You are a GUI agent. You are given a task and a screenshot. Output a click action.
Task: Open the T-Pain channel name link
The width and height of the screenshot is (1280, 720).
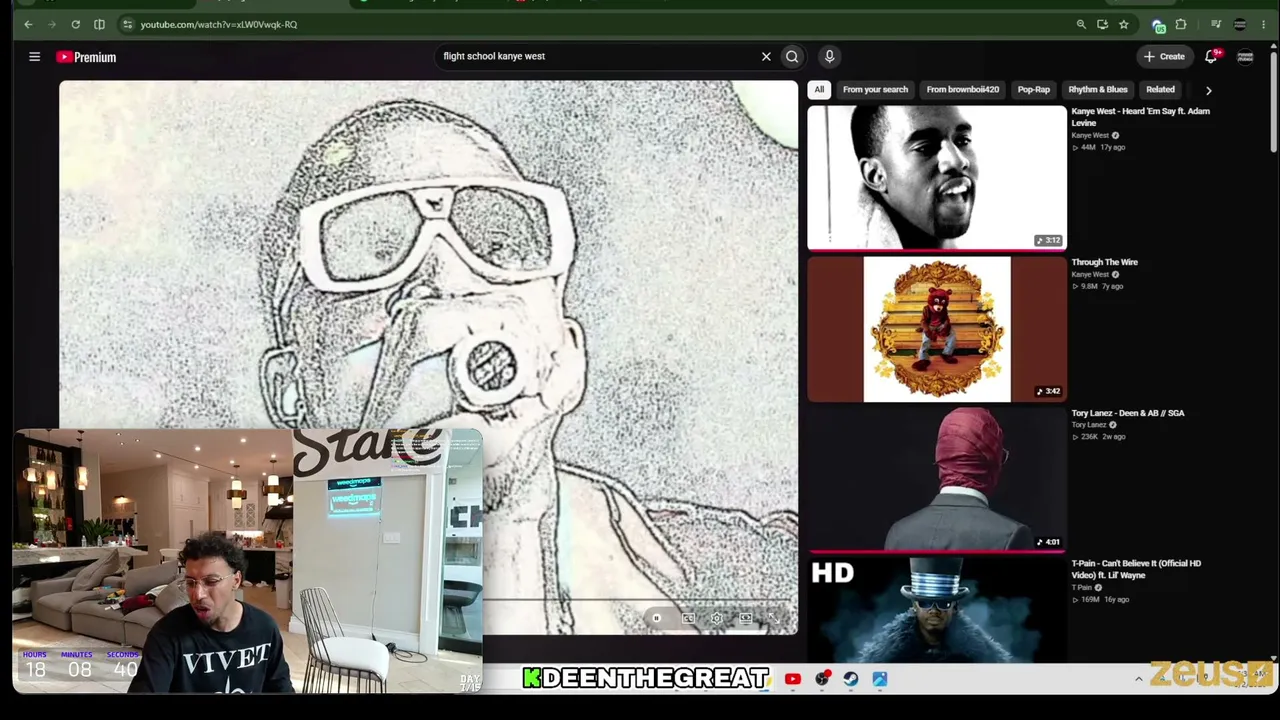1083,587
